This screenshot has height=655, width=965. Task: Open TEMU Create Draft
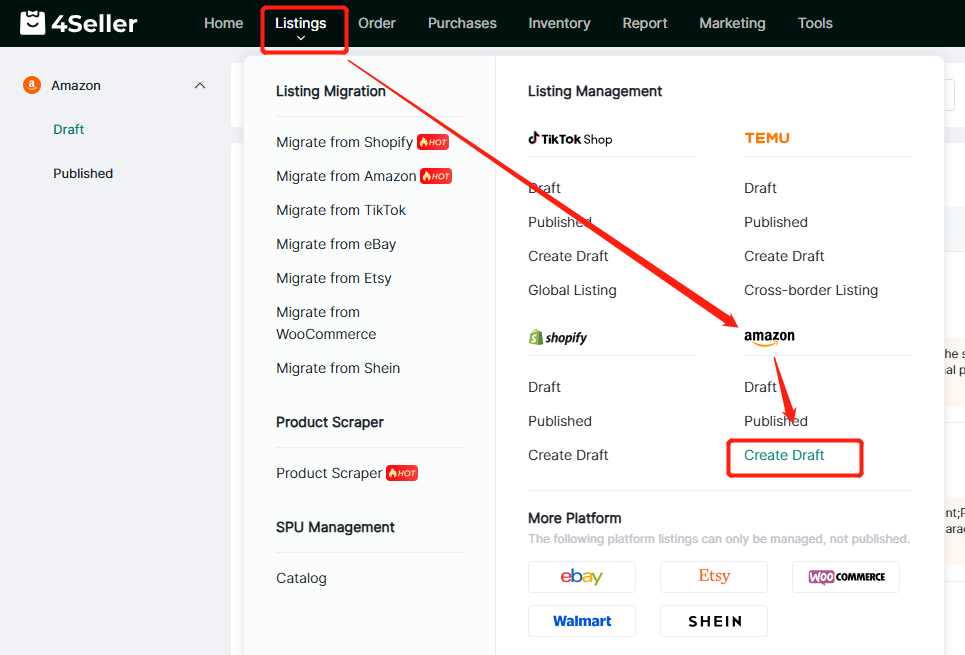[x=784, y=256]
